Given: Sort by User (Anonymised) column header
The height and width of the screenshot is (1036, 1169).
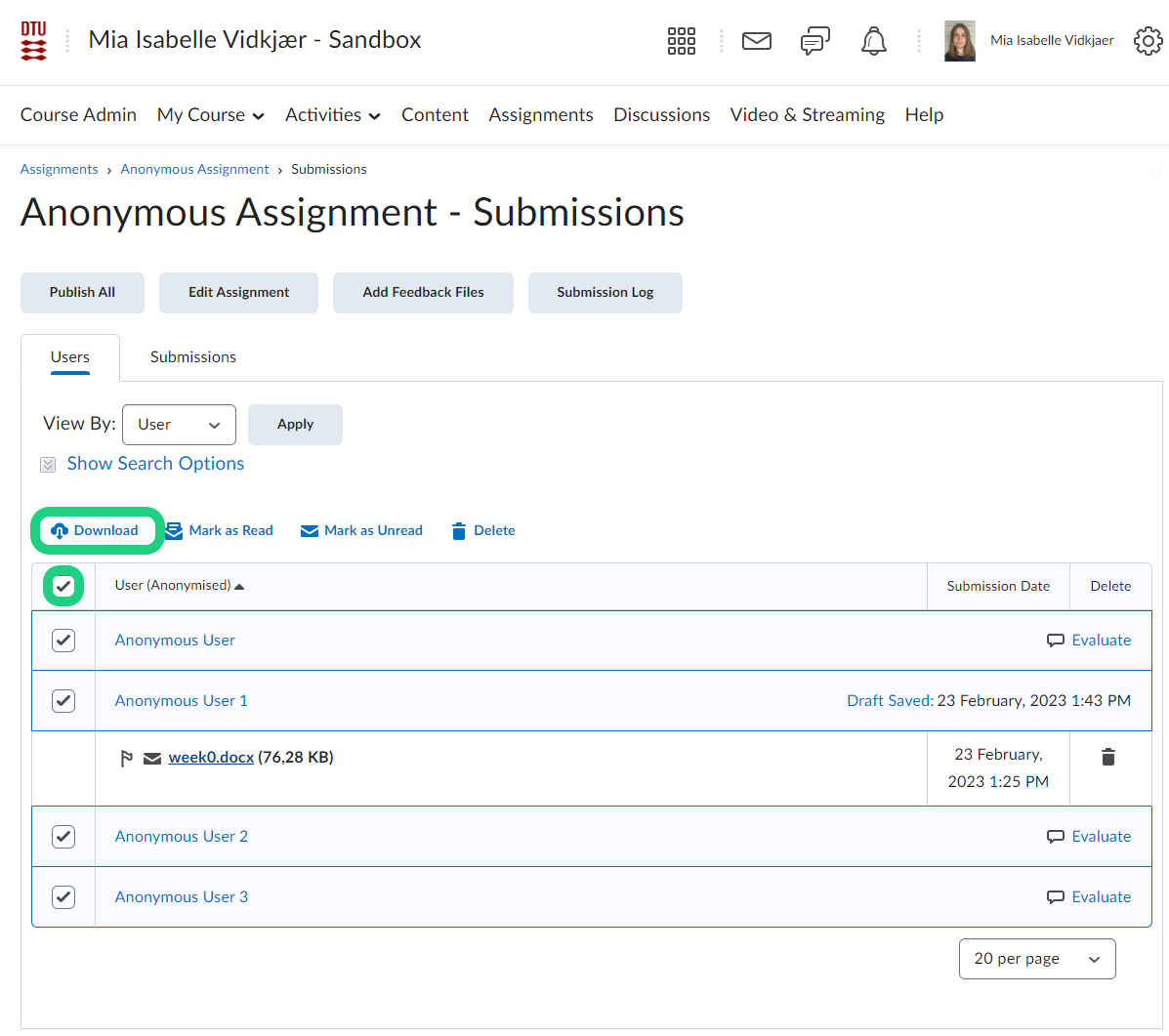Looking at the screenshot, I should tap(173, 586).
